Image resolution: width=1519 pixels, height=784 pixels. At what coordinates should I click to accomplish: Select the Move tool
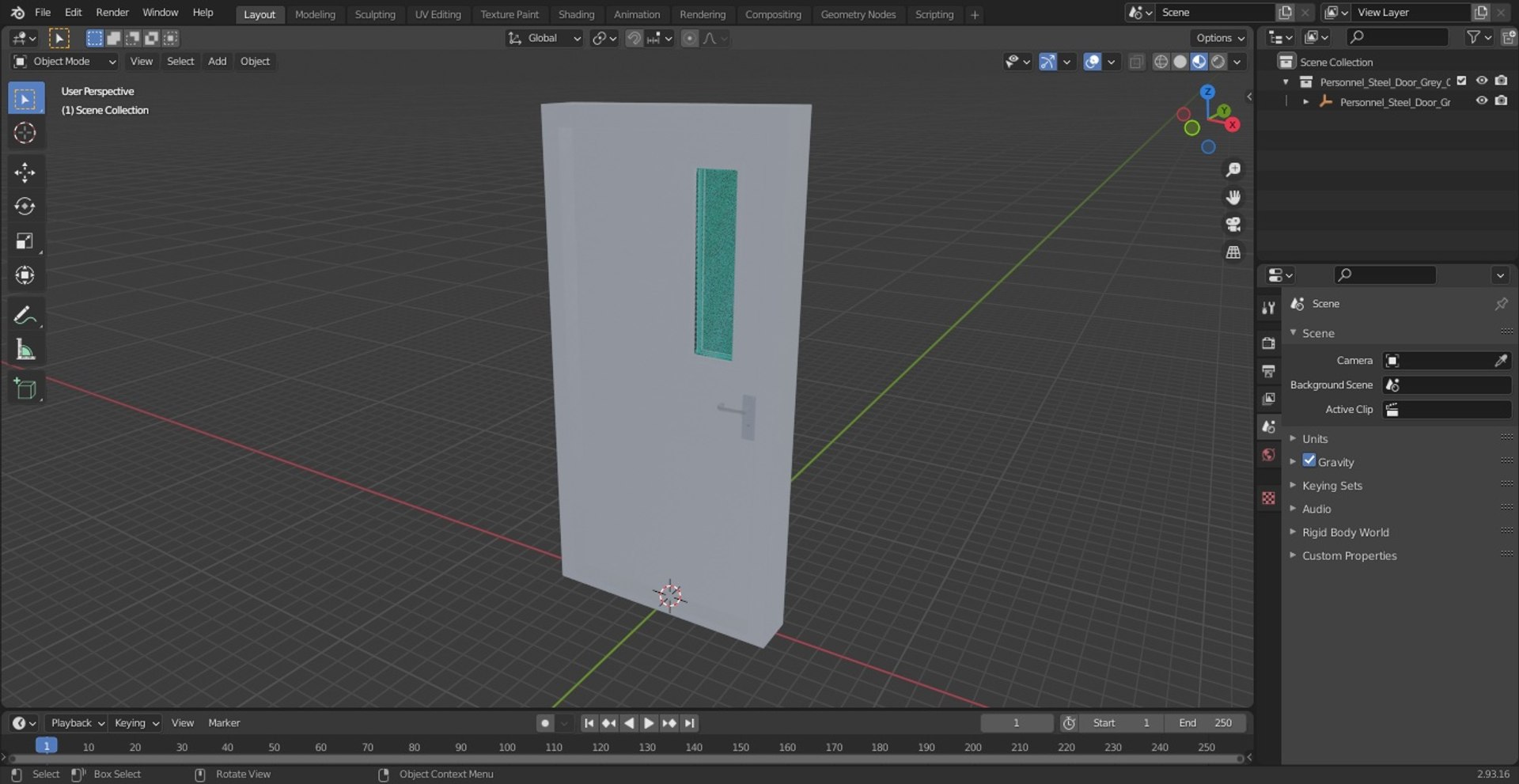[x=25, y=172]
